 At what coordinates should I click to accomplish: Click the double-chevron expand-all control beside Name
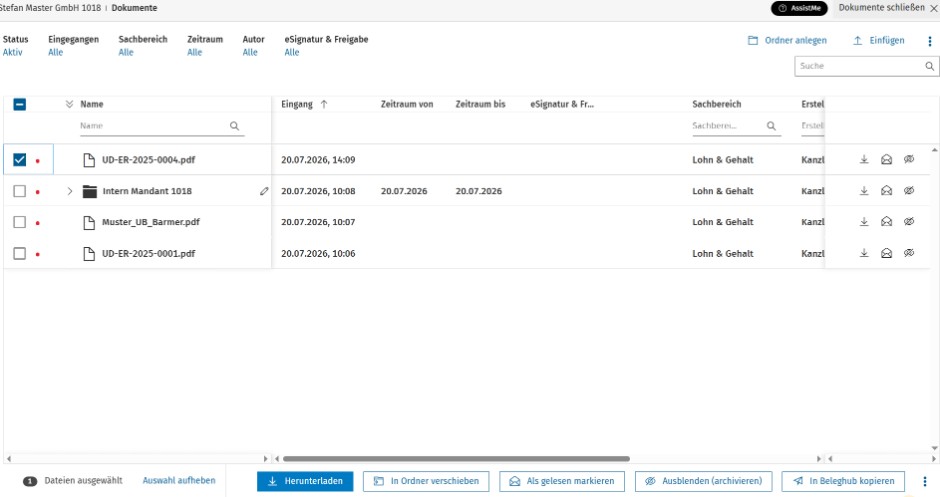coord(70,104)
